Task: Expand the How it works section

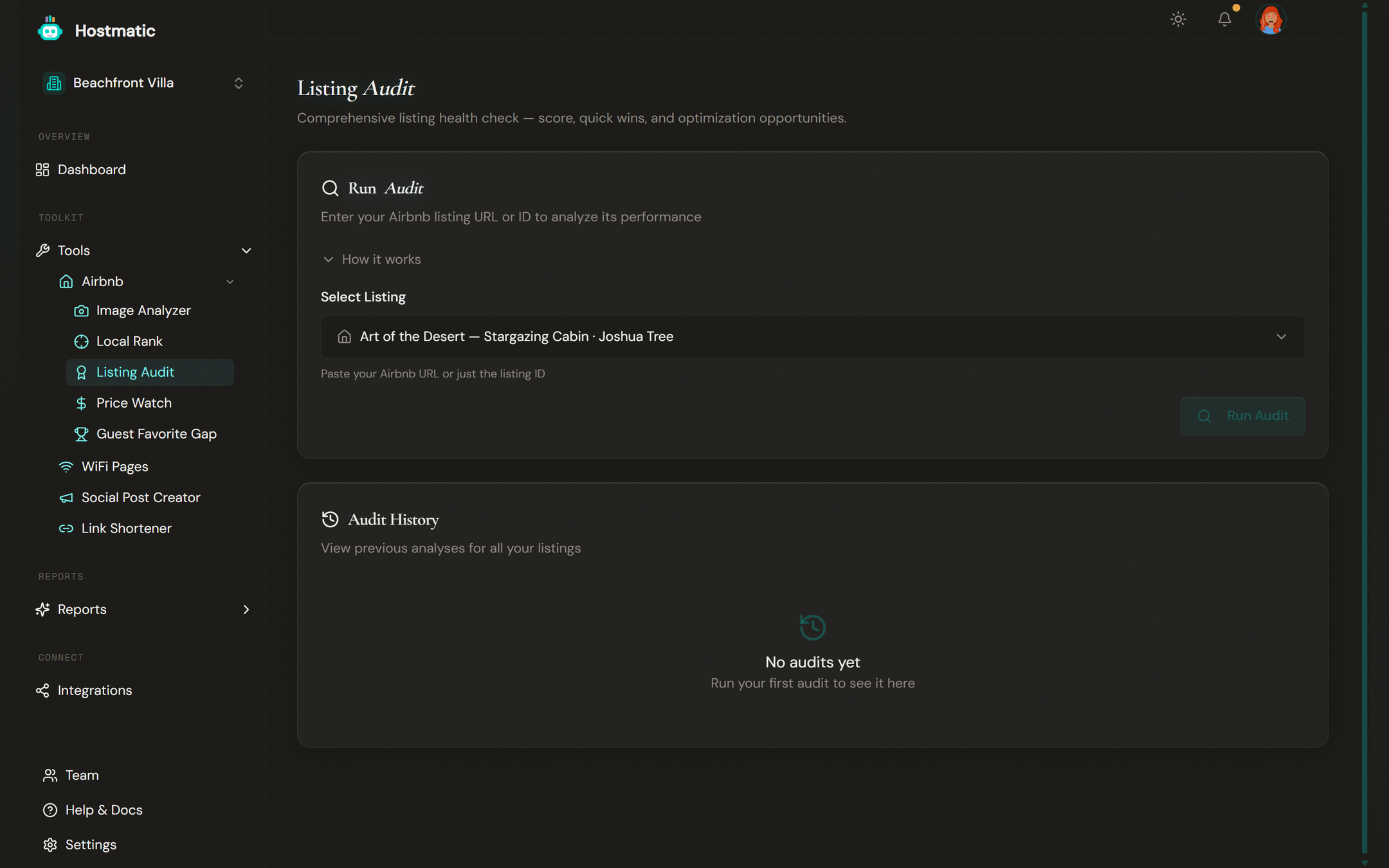Action: pos(372,259)
